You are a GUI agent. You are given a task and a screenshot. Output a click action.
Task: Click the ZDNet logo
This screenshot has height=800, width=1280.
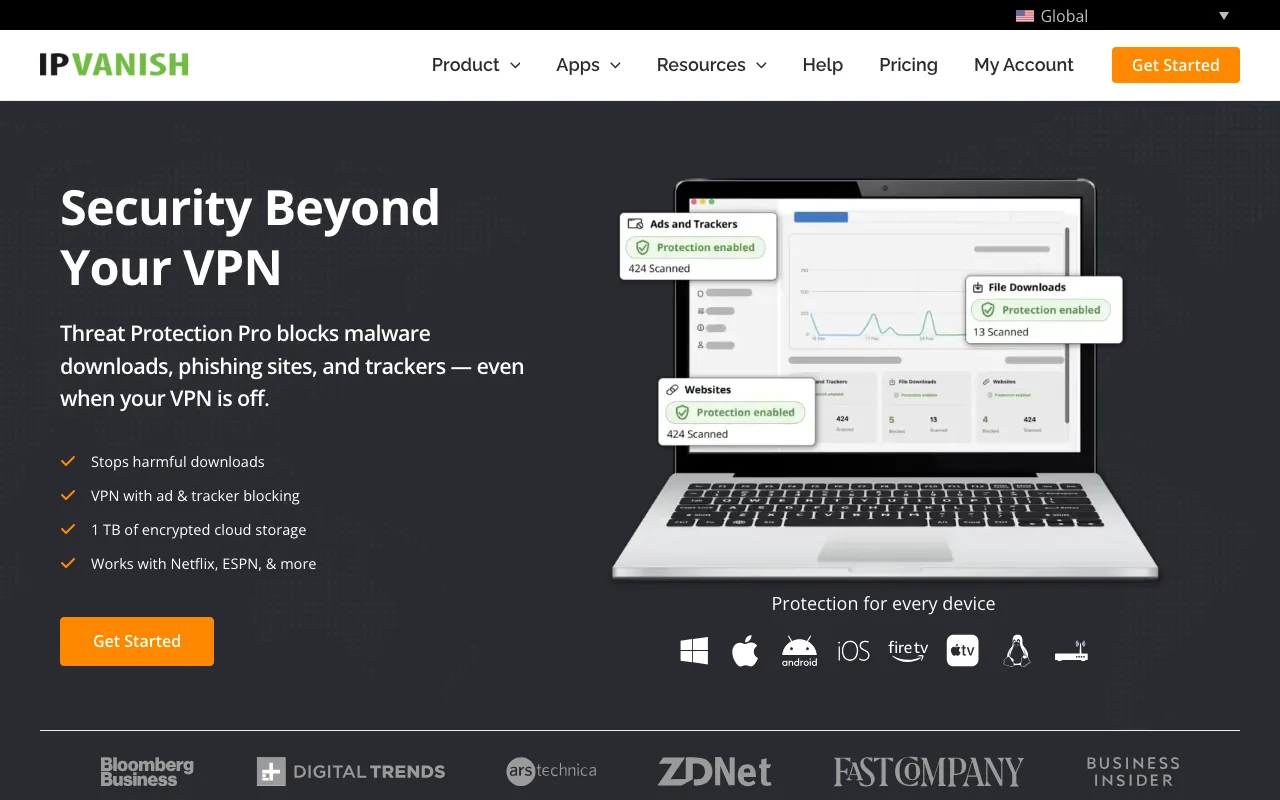[714, 771]
